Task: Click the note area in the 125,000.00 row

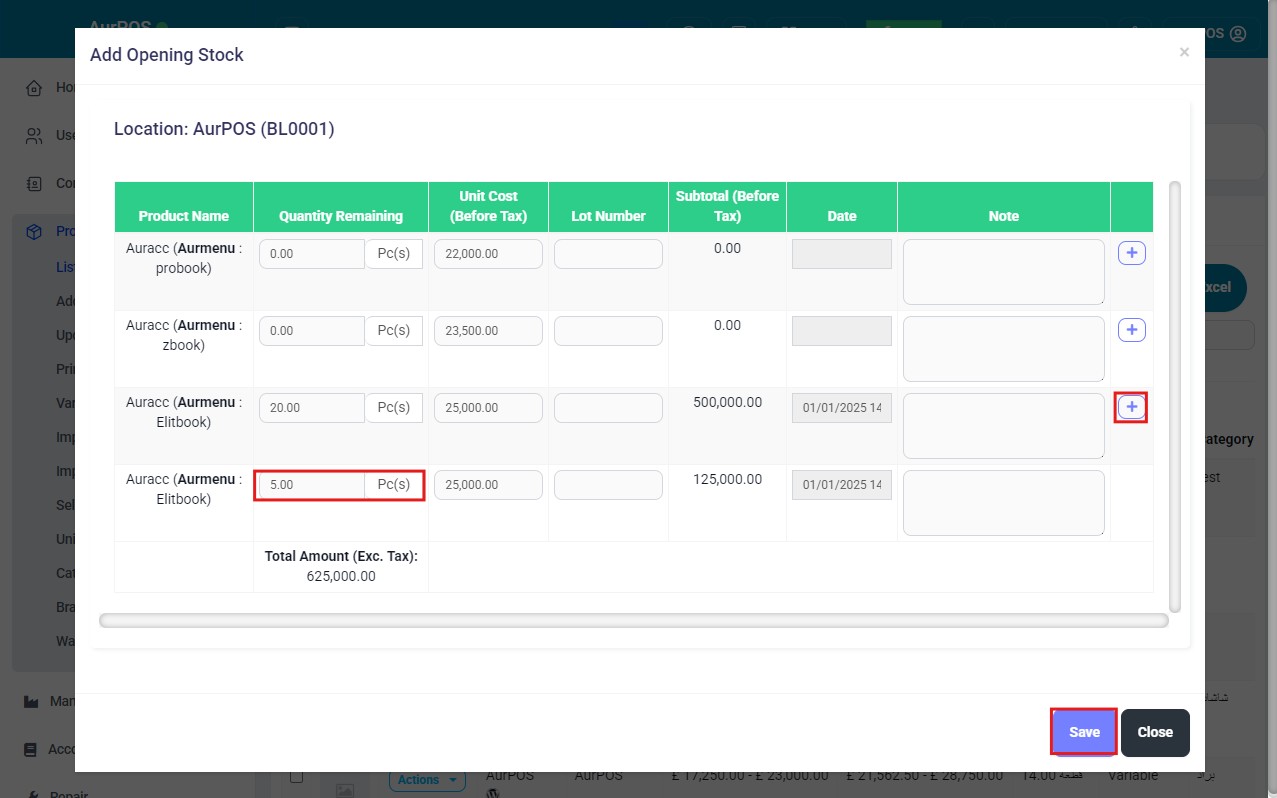Action: click(x=1004, y=503)
